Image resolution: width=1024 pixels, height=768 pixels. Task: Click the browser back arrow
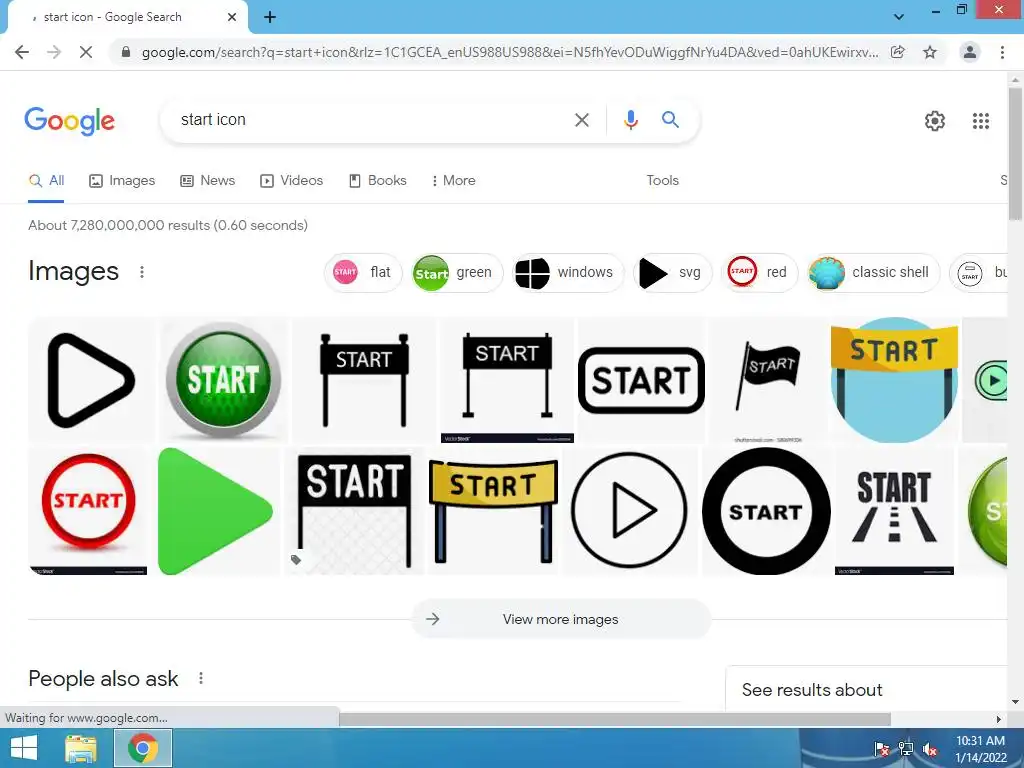coord(22,52)
